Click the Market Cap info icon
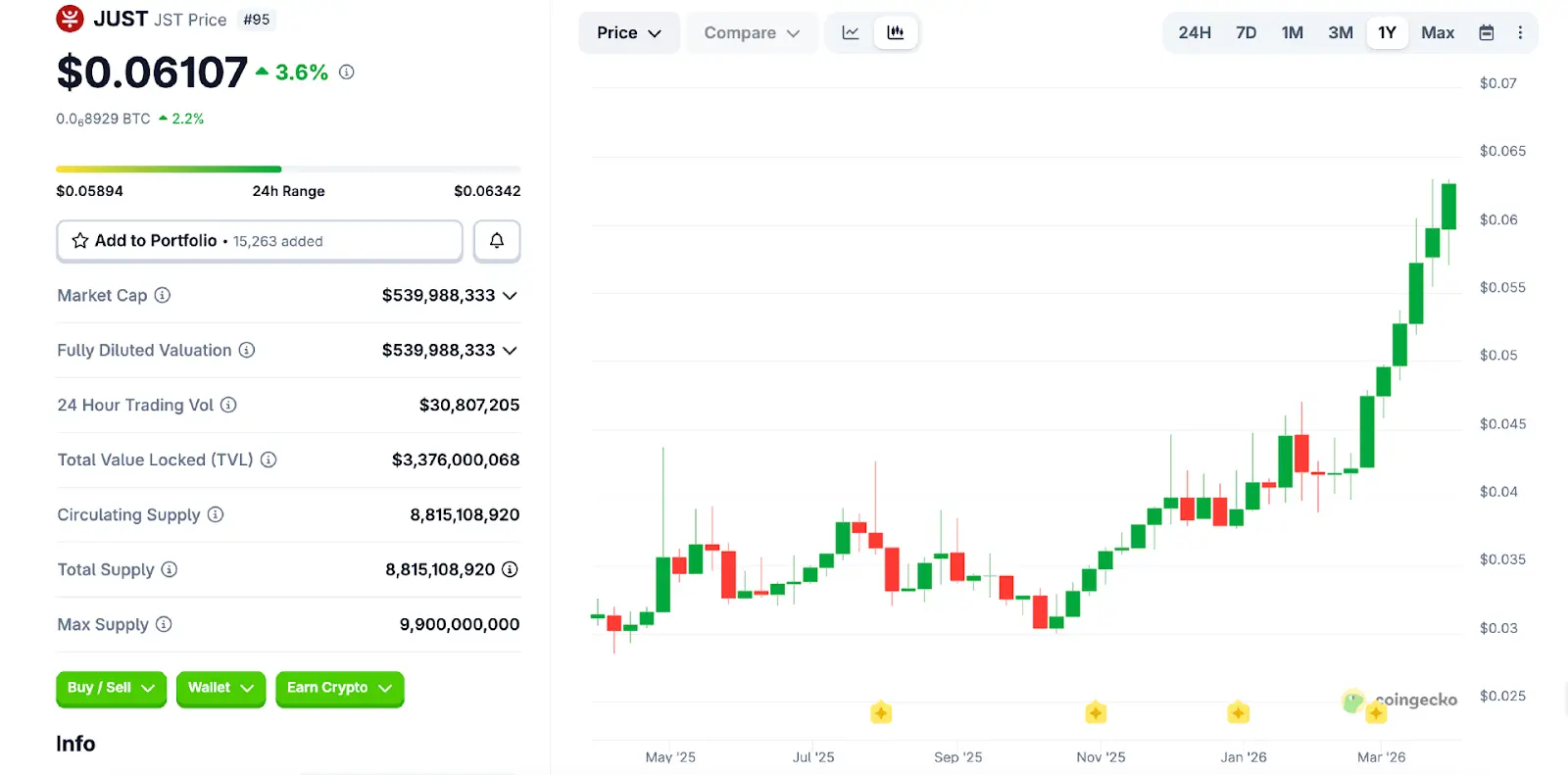 click(x=163, y=295)
